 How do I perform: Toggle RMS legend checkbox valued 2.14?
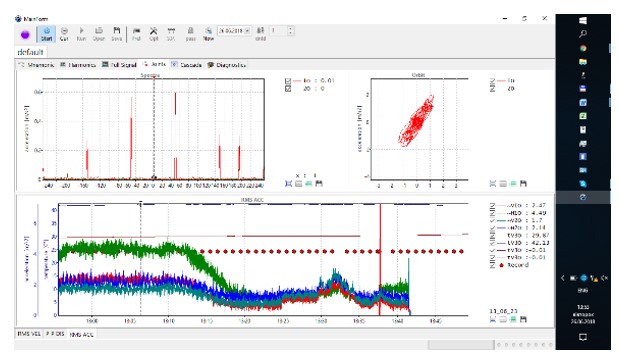(x=492, y=228)
